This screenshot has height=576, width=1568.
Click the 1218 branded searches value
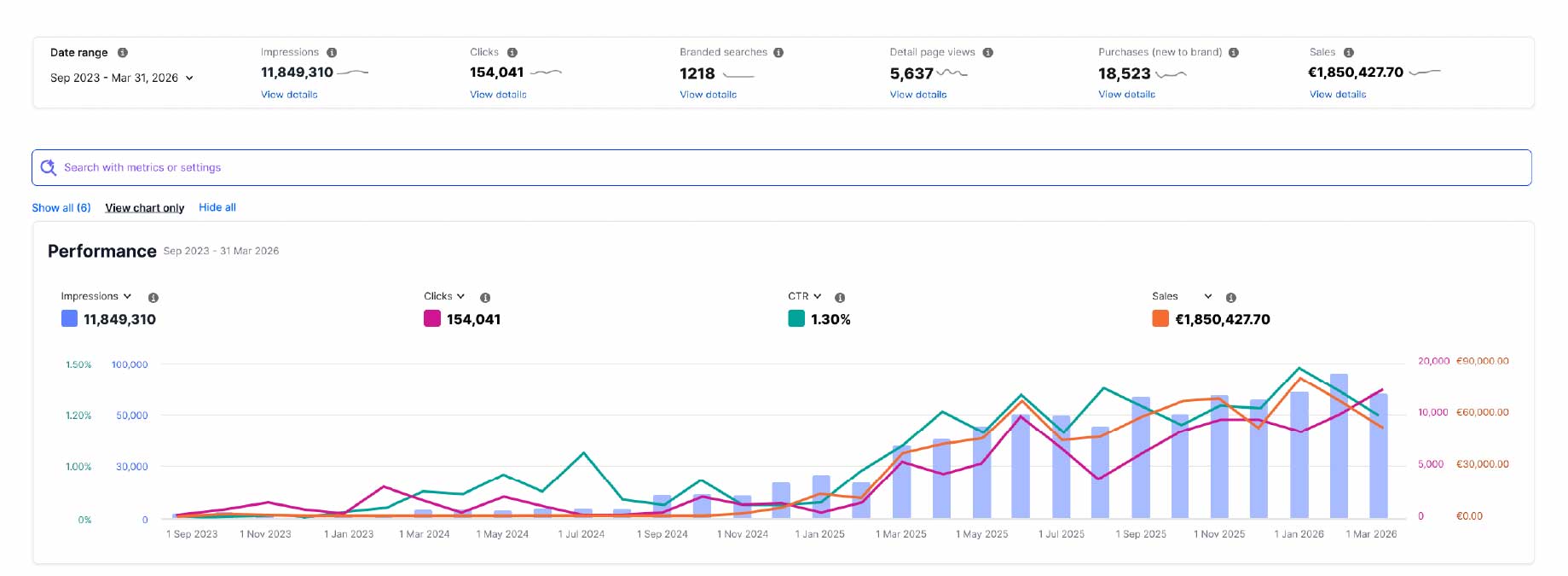697,73
